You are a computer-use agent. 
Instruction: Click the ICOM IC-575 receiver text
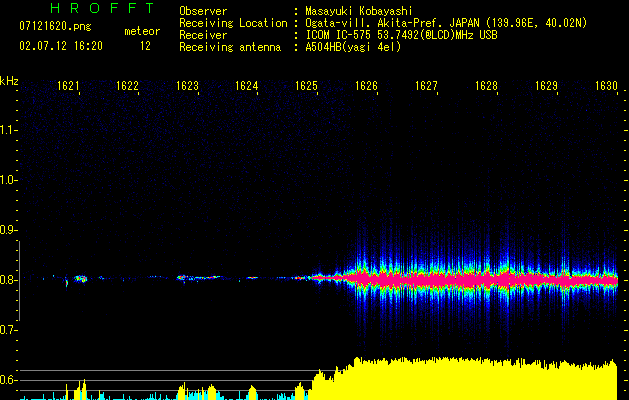click(x=401, y=35)
